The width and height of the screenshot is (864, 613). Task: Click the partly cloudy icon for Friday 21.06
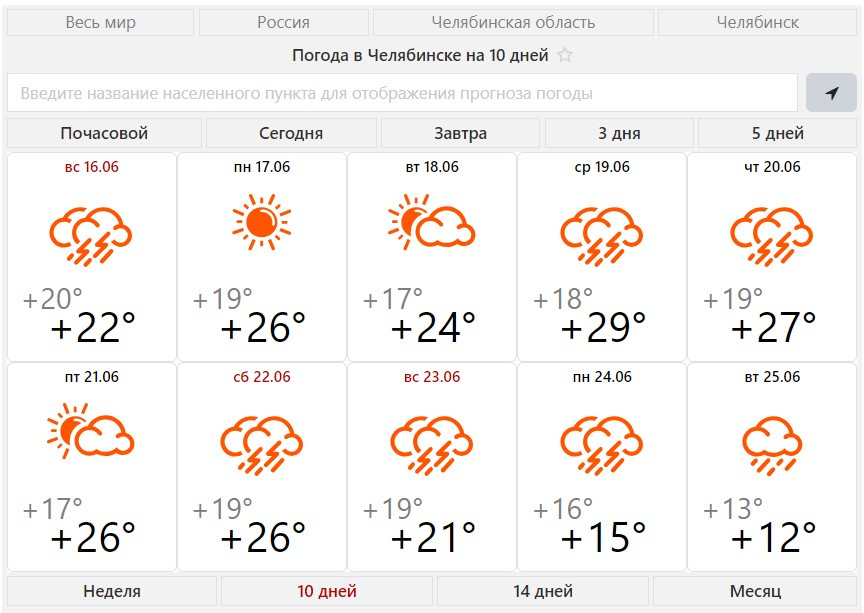91,433
